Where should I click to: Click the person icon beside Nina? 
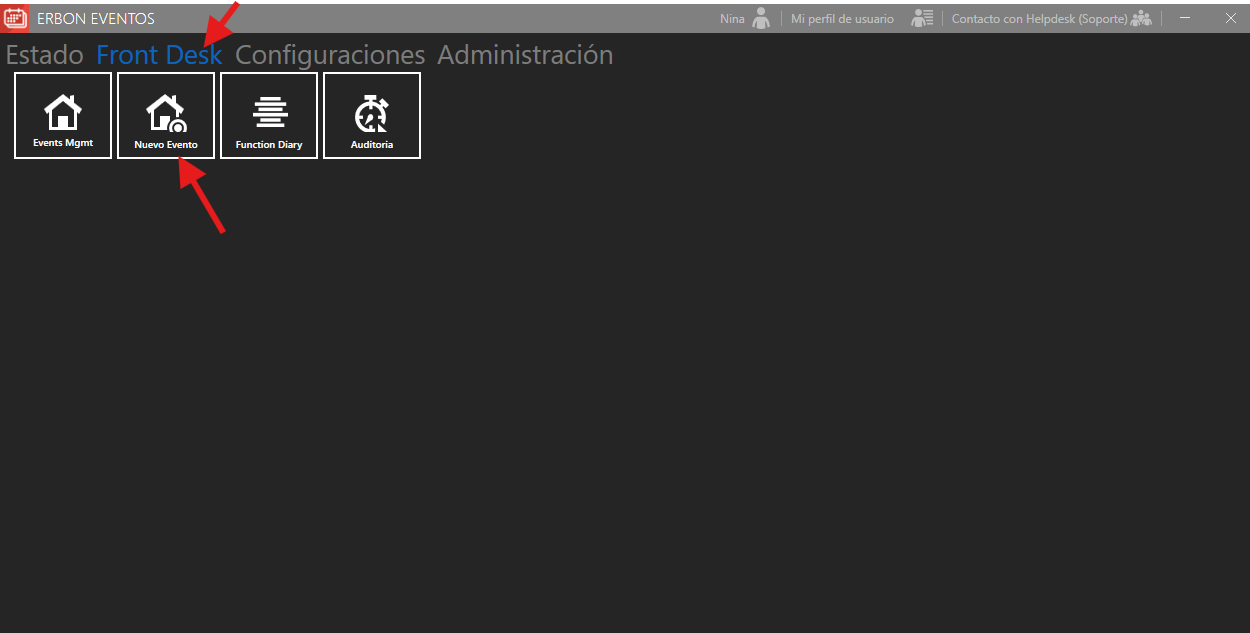pos(762,18)
